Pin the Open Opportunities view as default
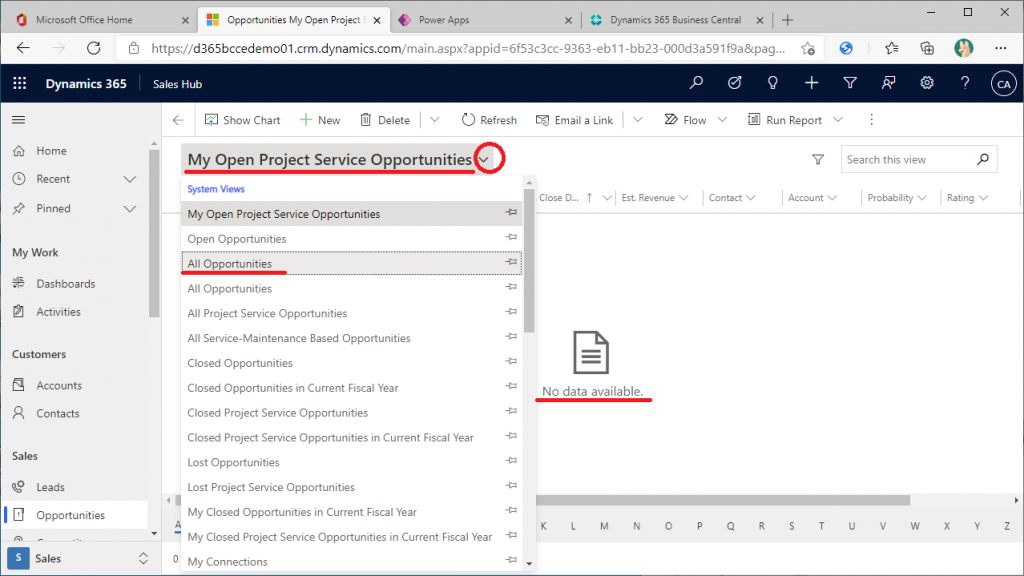The image size is (1024, 576). click(x=511, y=238)
